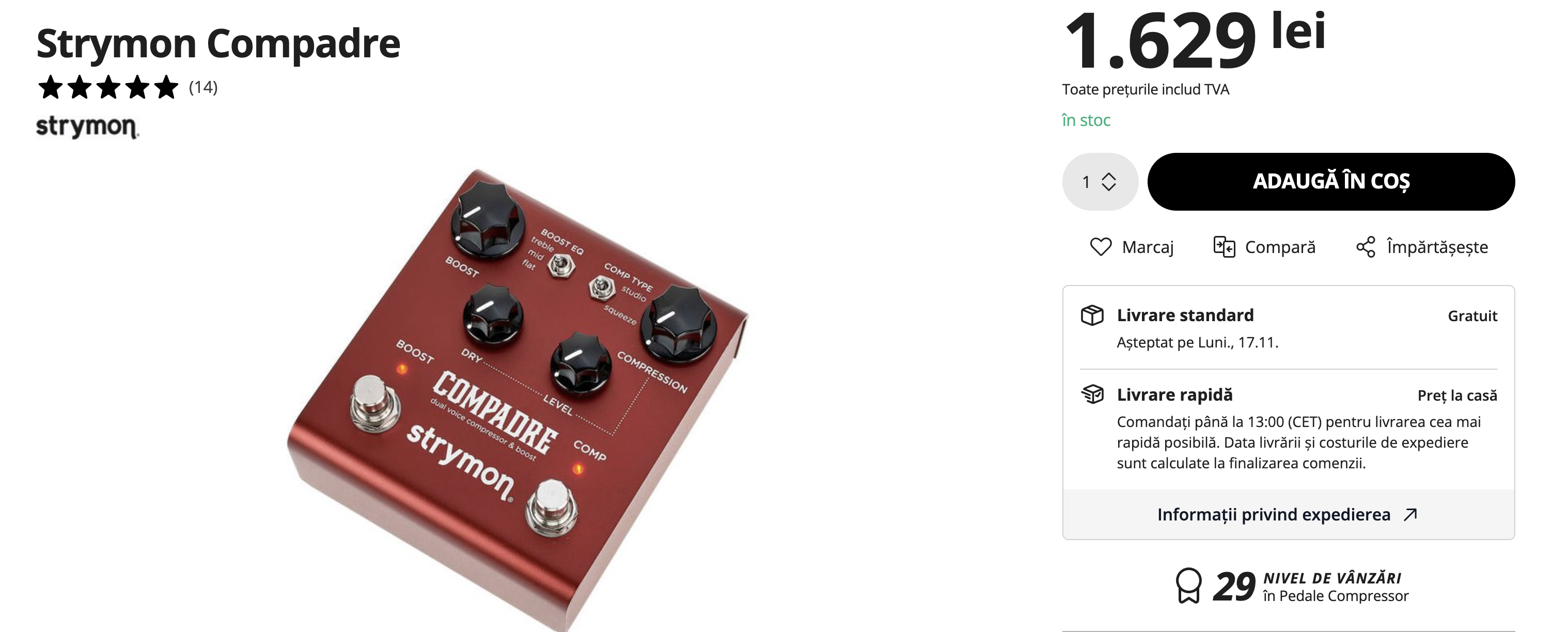Click the Livrare standard package icon
The width and height of the screenshot is (1568, 632).
(1092, 315)
